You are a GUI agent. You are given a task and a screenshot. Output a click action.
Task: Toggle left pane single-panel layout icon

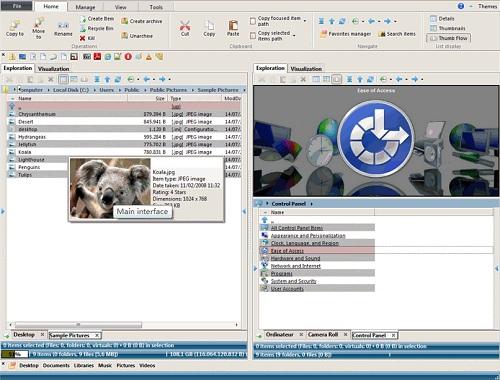pyautogui.click(x=63, y=79)
